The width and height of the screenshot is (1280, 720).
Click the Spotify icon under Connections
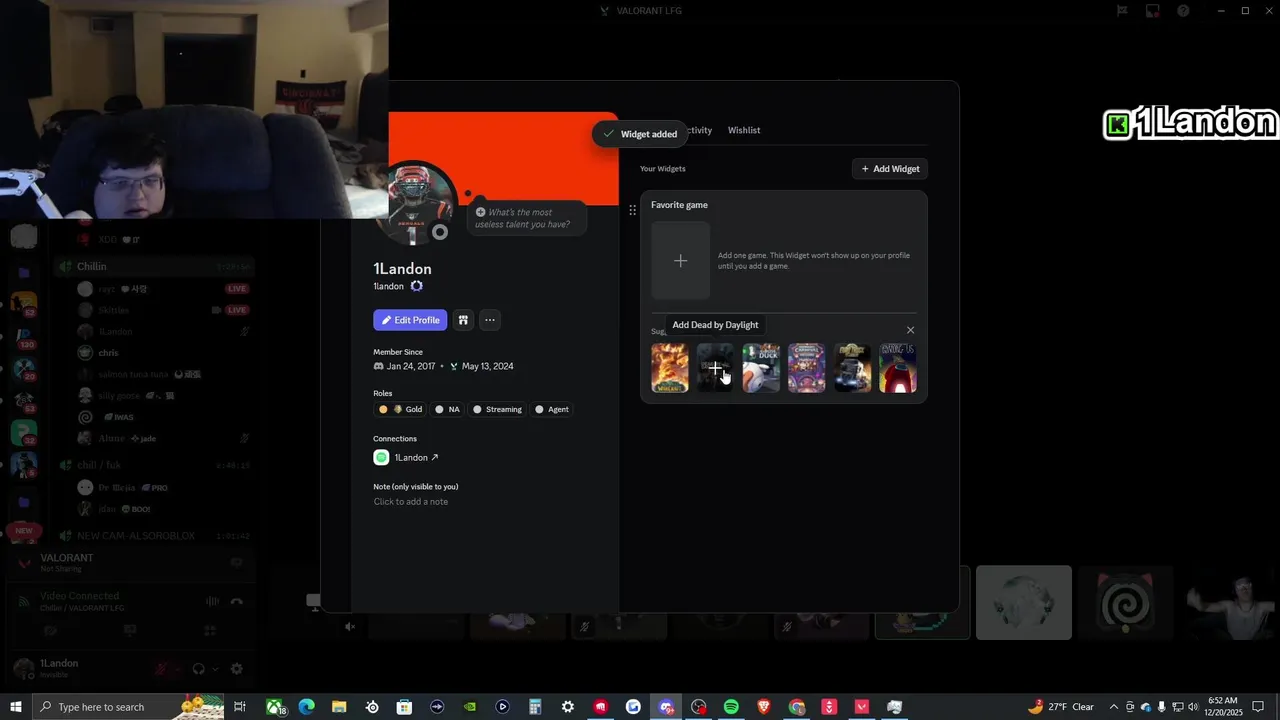point(381,458)
